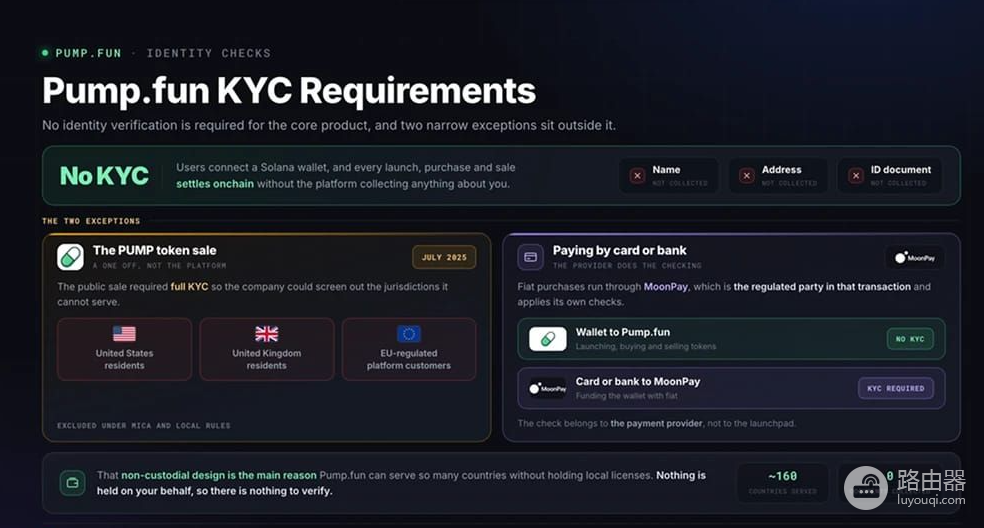Click the PUMP.FUN breadcrumb label

coord(88,53)
